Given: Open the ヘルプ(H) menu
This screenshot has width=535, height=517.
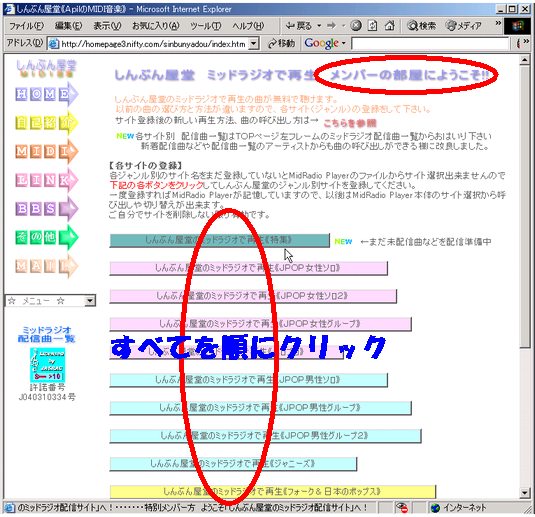Looking at the screenshot, I should pos(248,26).
